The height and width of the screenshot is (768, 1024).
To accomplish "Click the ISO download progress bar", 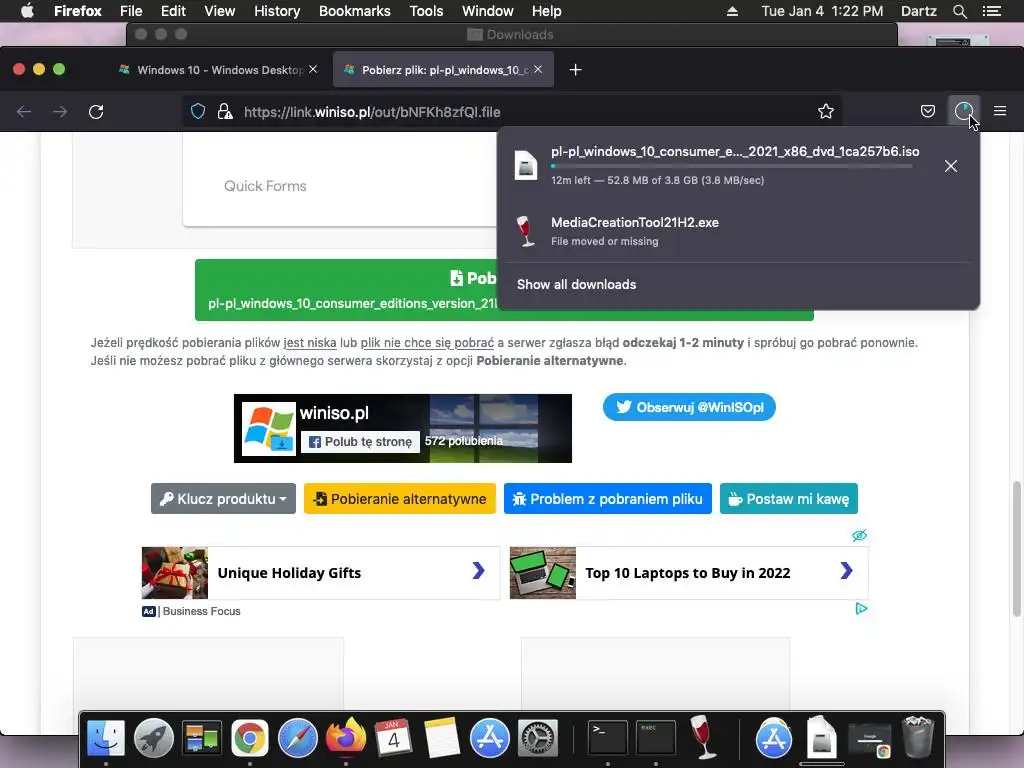I will coord(731,166).
